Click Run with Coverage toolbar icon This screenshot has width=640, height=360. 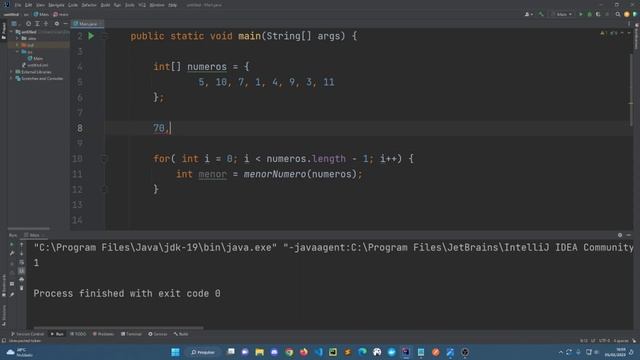tap(598, 14)
